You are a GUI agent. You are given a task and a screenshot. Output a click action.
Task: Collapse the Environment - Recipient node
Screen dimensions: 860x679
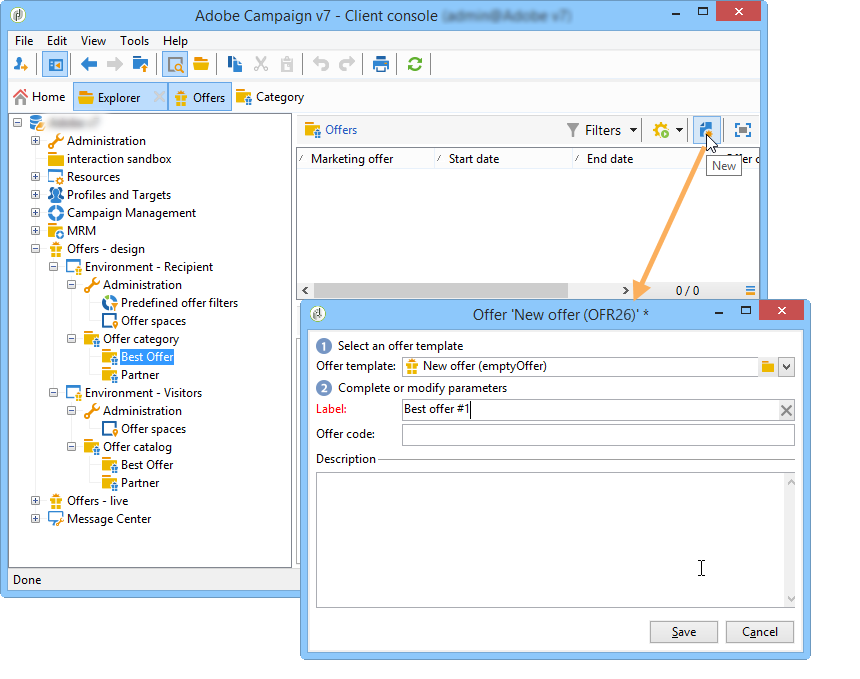pyautogui.click(x=54, y=267)
